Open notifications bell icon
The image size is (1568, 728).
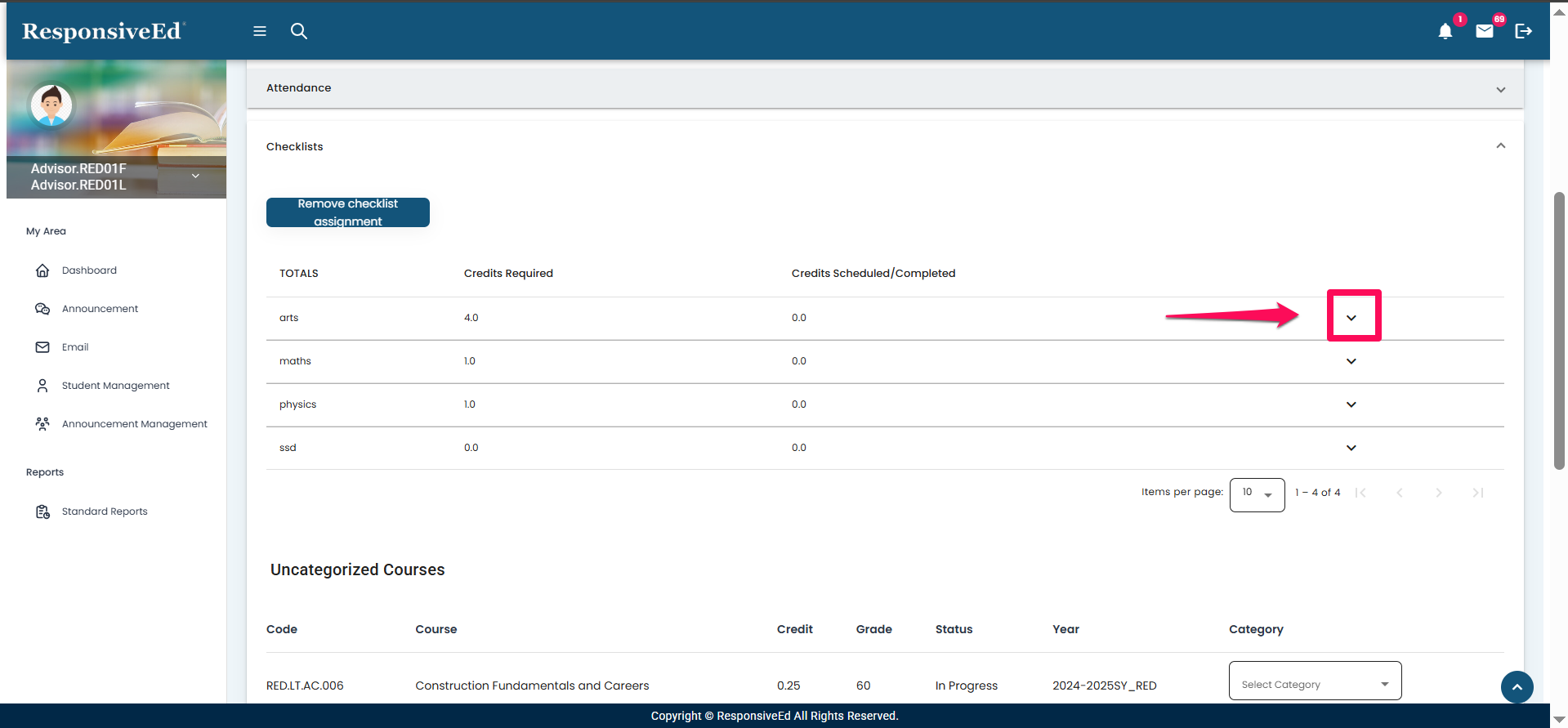click(1445, 31)
